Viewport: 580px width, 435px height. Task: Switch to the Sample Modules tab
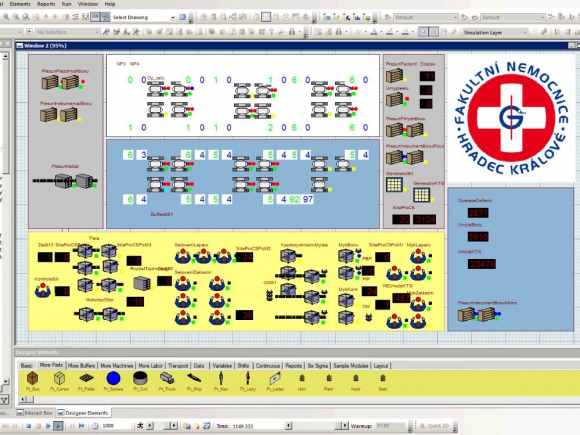(351, 365)
